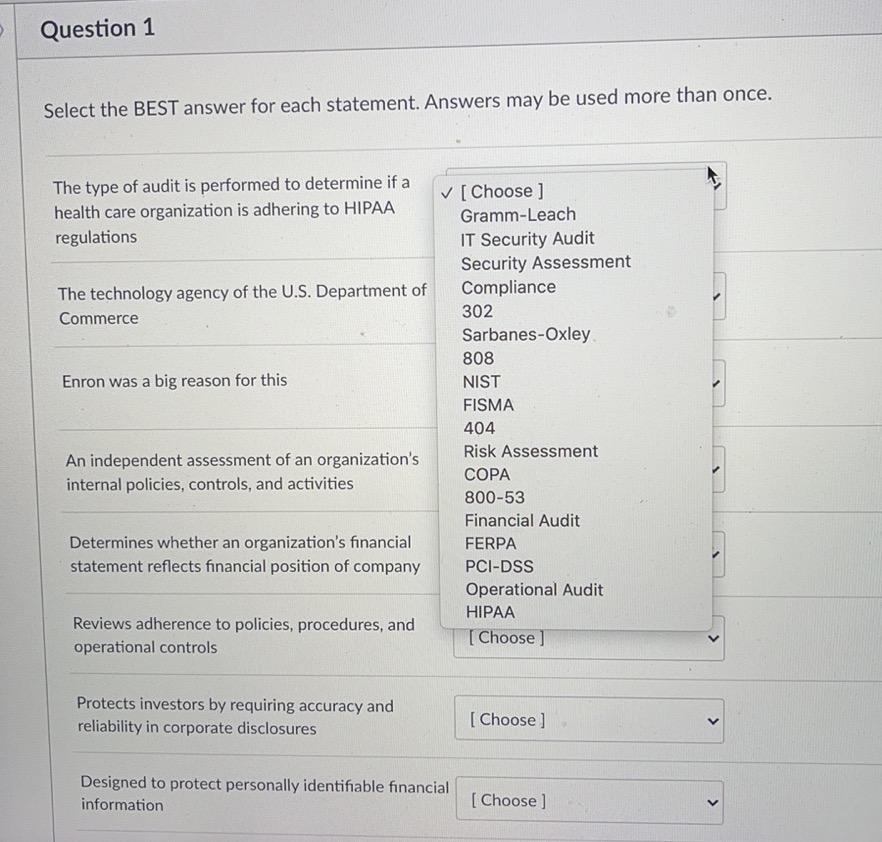Screen dimensions: 882x842
Task: Select NIST as the technology agency answer
Action: [x=481, y=381]
